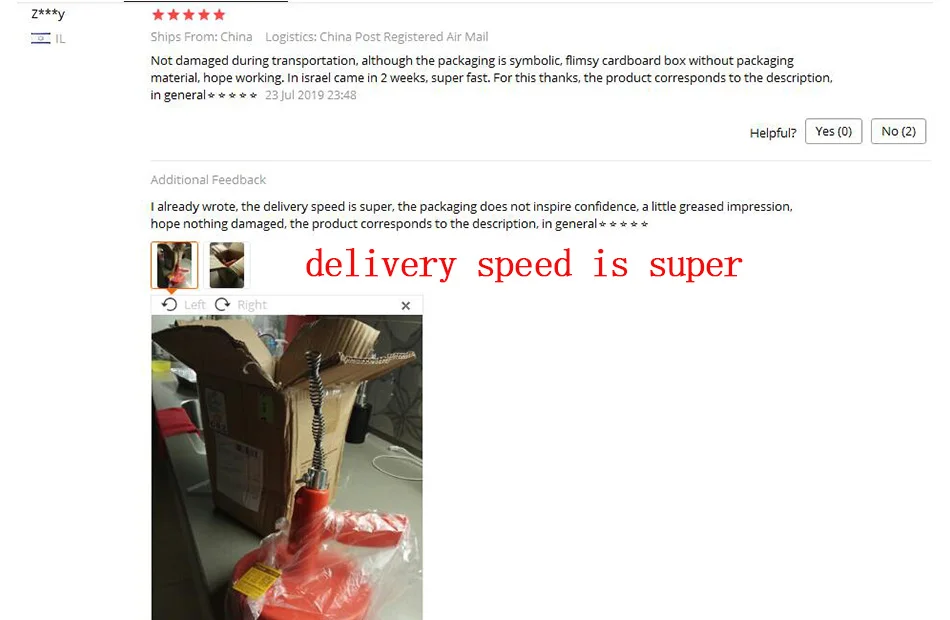This screenshot has height=620, width=950.
Task: Click the reviewer name Z***y
Action: tap(48, 14)
